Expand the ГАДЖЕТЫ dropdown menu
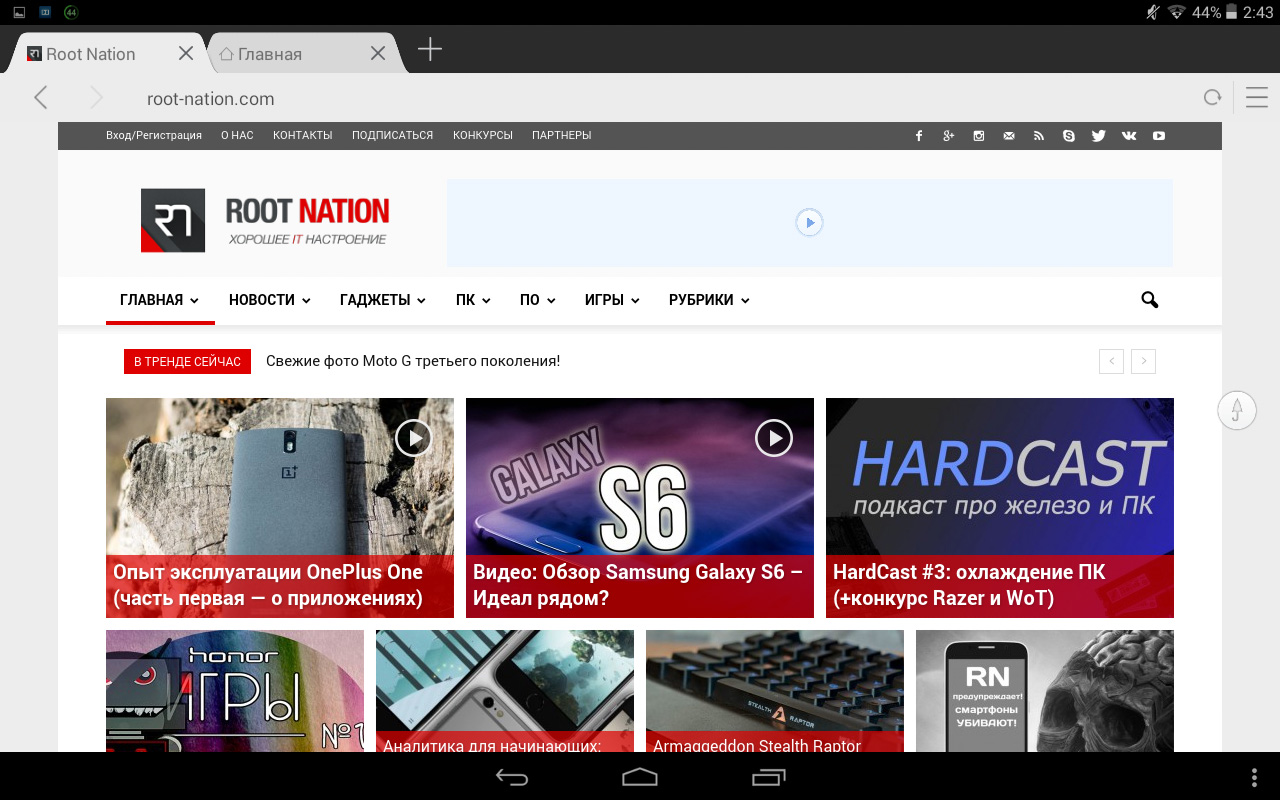This screenshot has width=1280, height=800. [383, 300]
